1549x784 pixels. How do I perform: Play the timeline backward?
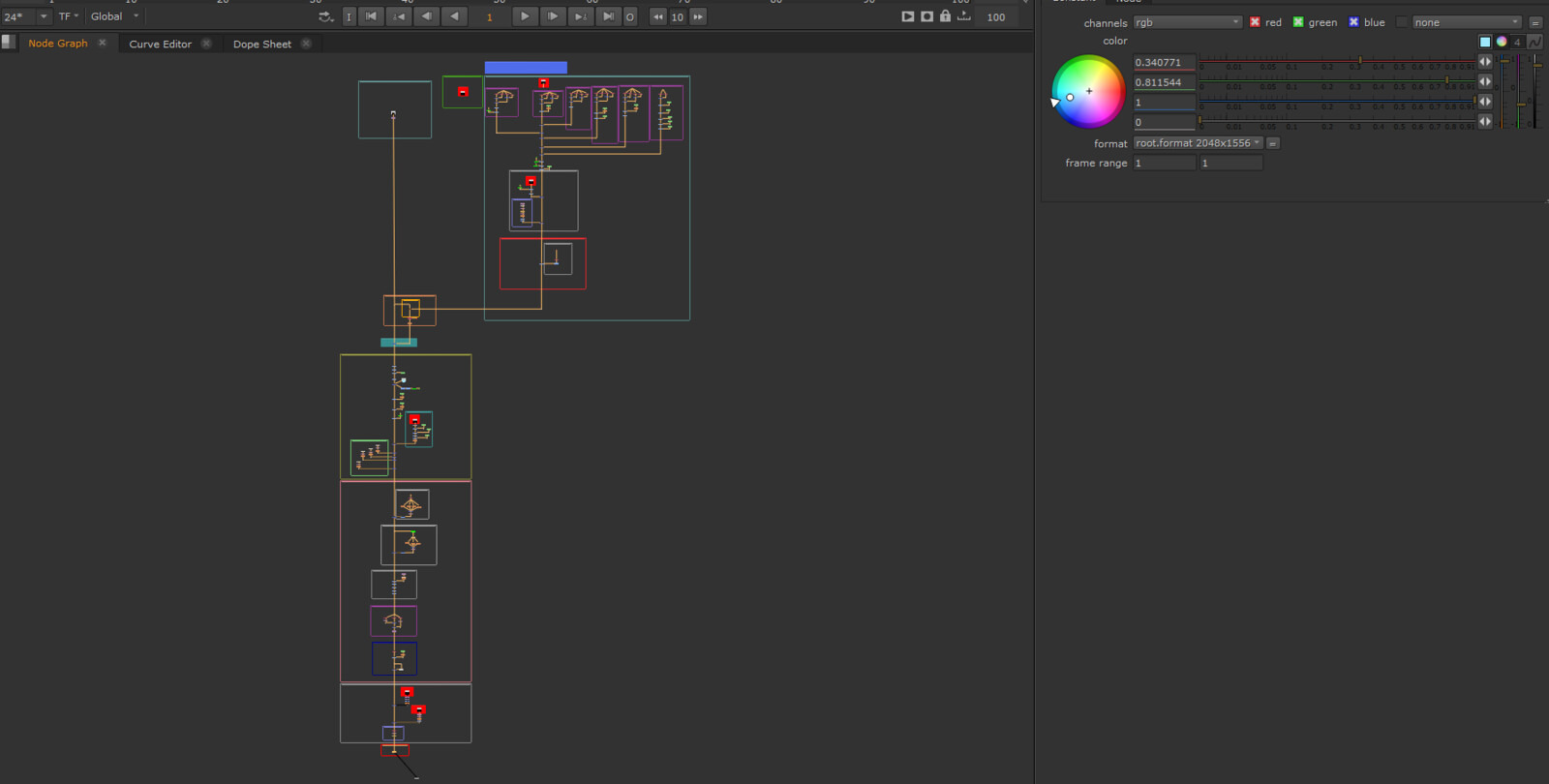point(454,16)
